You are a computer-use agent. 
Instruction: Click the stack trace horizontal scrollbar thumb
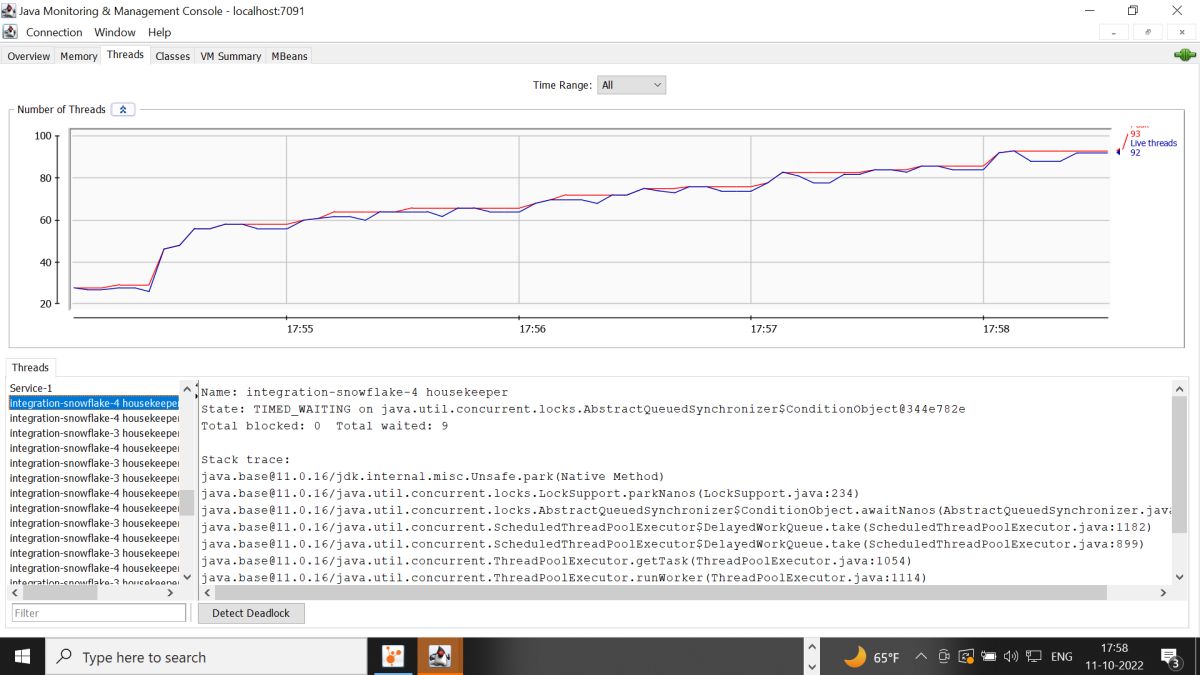pos(660,593)
